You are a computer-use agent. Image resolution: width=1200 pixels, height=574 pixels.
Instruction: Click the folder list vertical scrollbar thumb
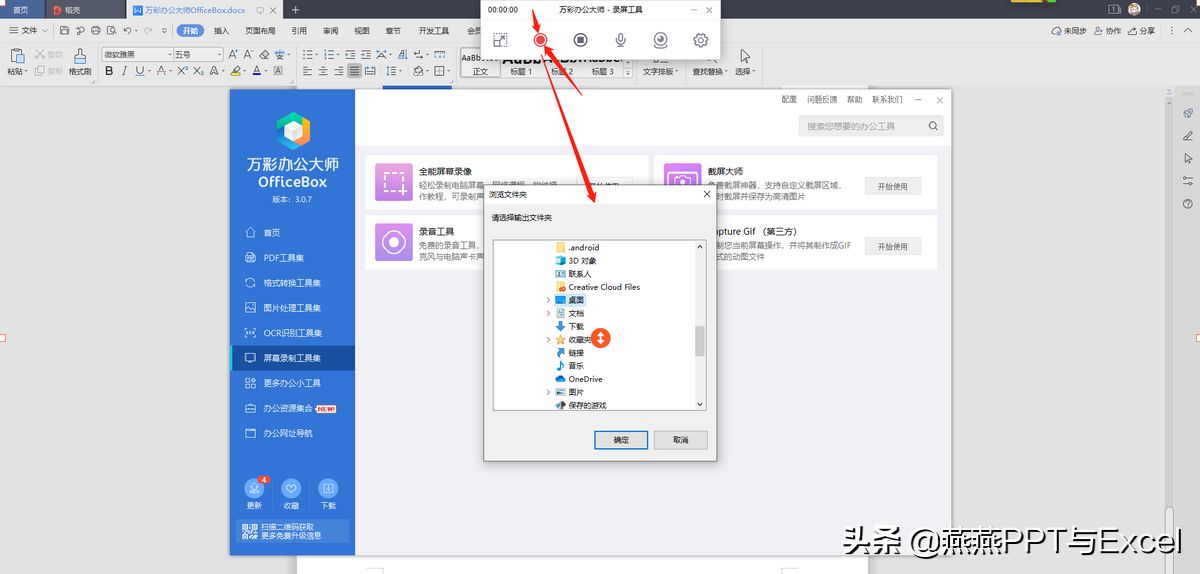click(700, 341)
